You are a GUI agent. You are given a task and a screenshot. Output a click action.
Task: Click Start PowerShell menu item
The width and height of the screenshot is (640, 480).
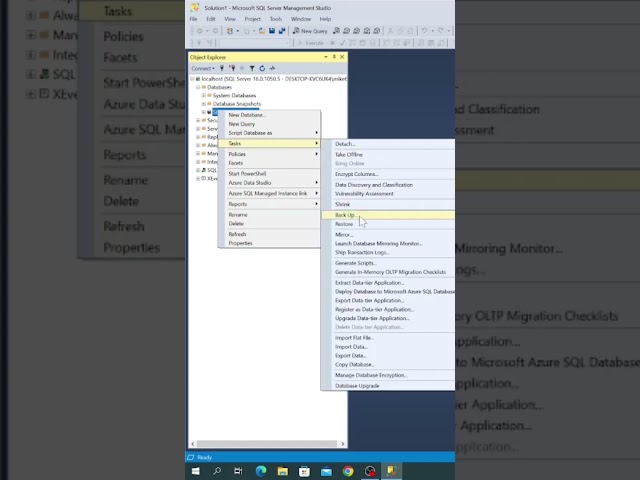coord(269,173)
